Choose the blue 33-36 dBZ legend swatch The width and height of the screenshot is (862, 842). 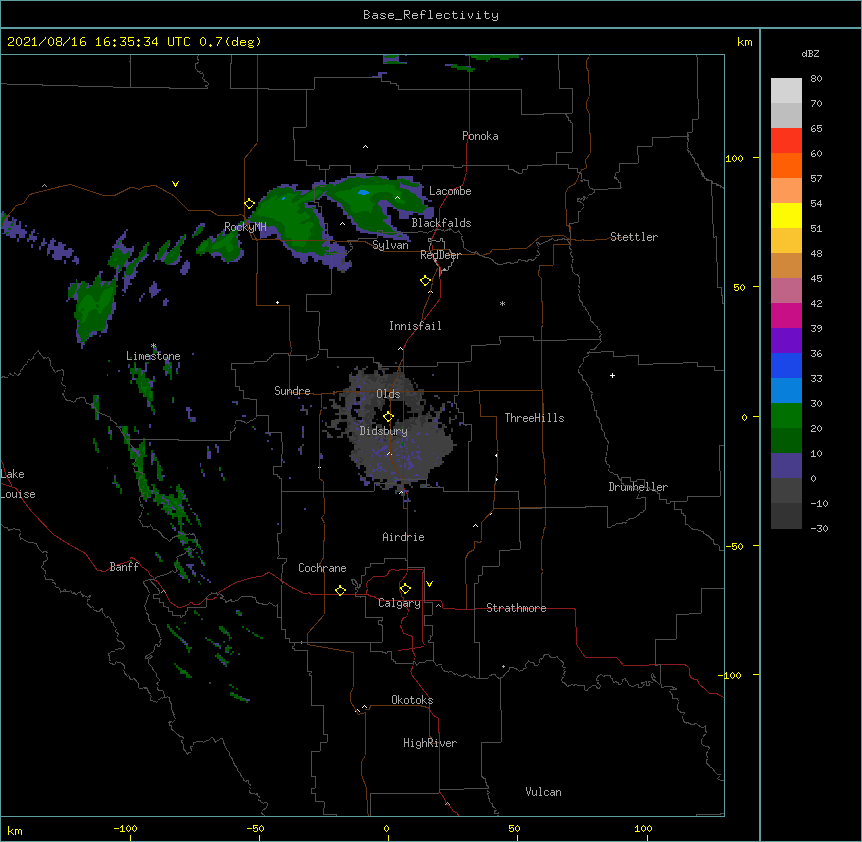(x=786, y=365)
